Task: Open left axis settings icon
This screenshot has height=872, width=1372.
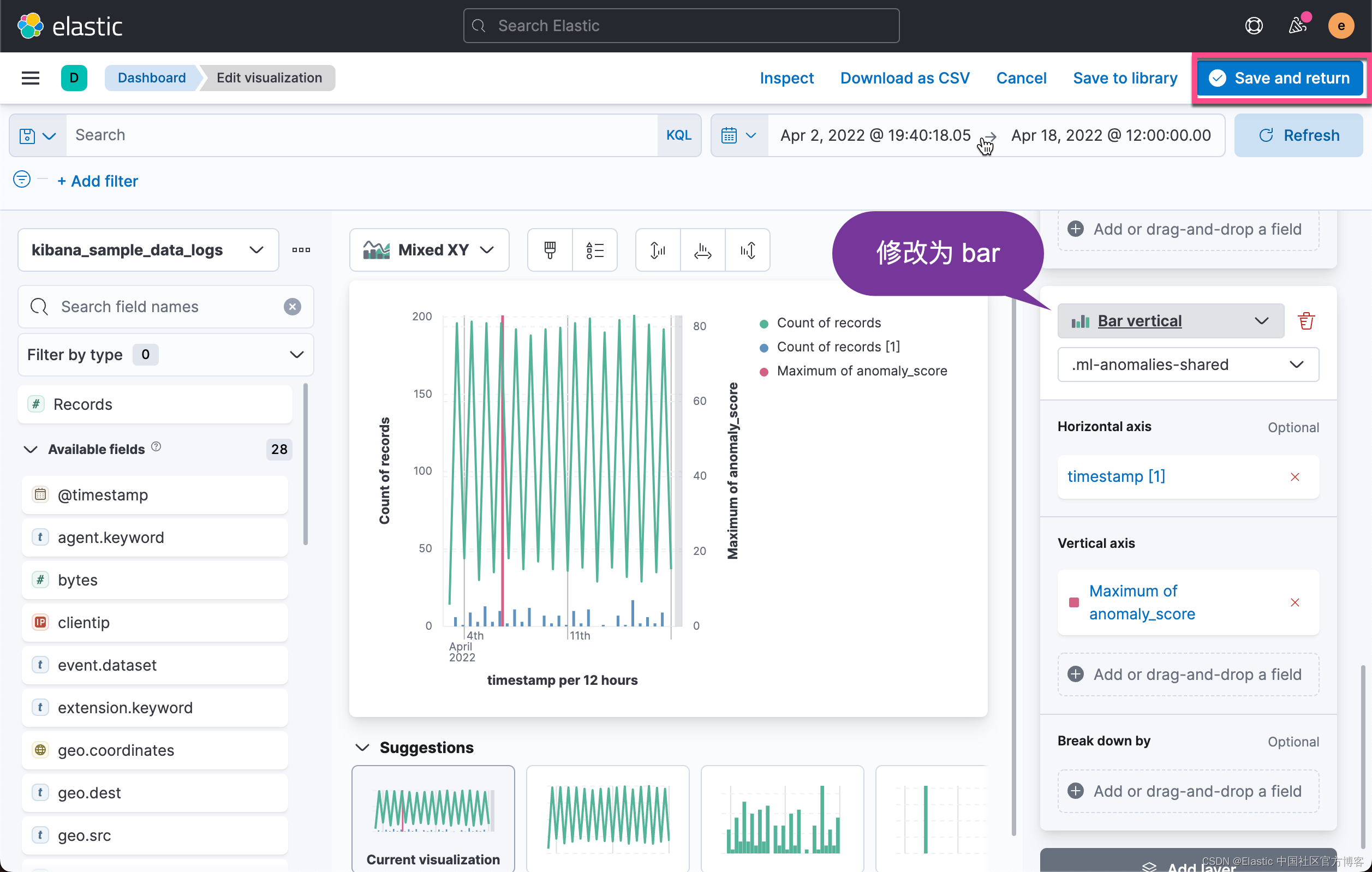Action: pos(658,250)
